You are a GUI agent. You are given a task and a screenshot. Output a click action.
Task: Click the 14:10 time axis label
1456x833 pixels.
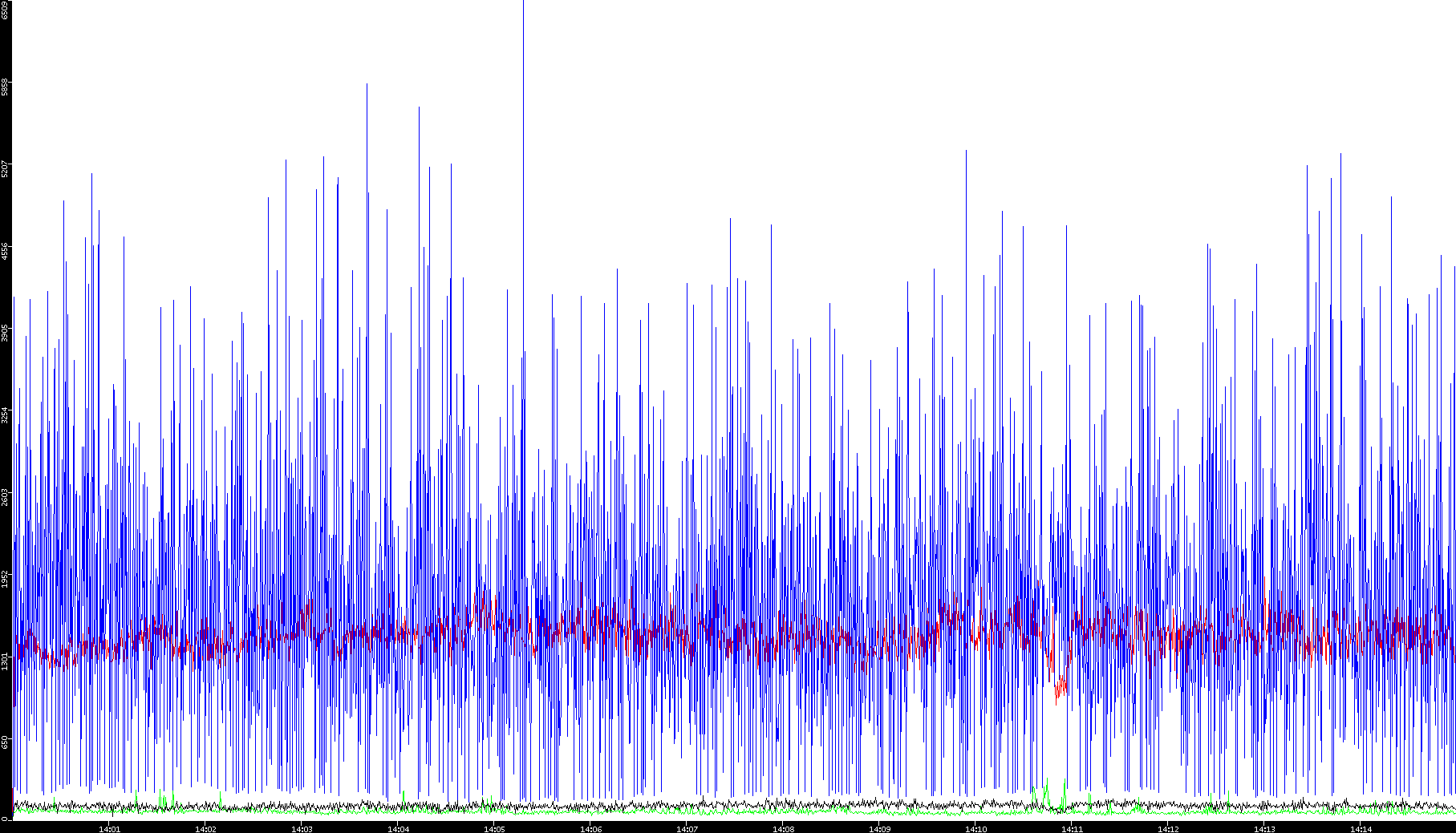[975, 828]
